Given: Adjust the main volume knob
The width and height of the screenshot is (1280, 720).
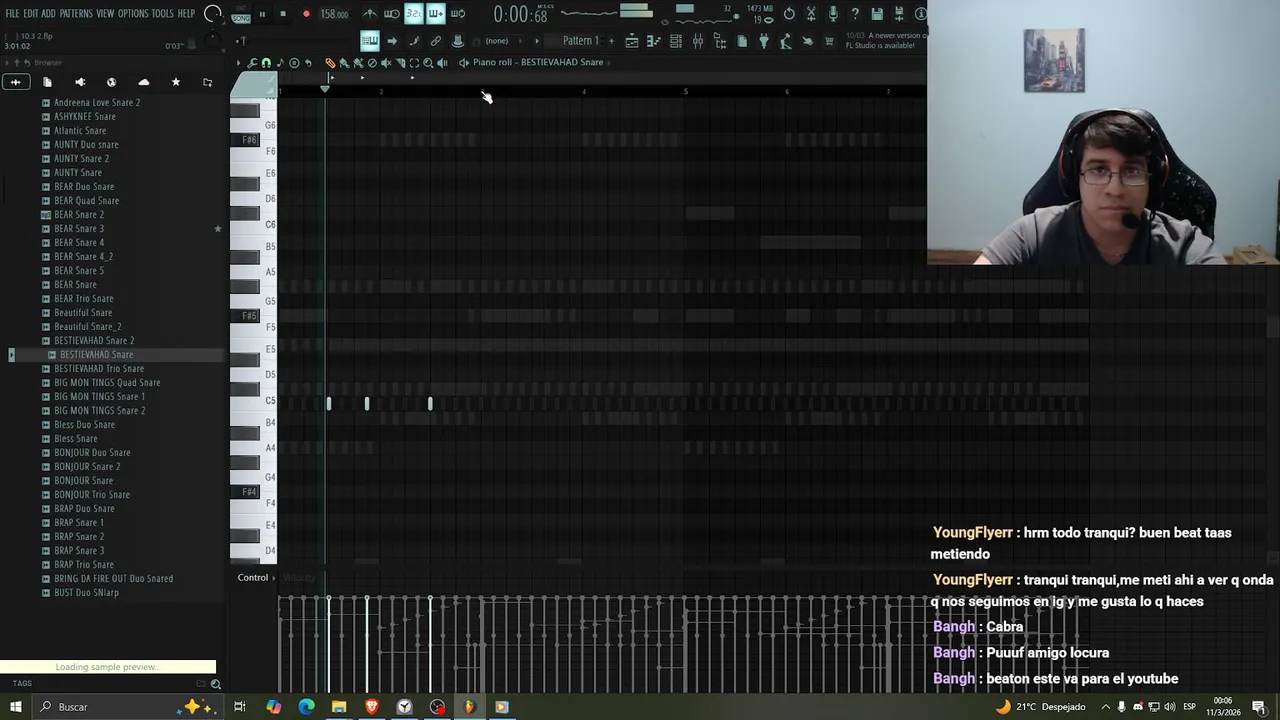Looking at the screenshot, I should pyautogui.click(x=213, y=14).
